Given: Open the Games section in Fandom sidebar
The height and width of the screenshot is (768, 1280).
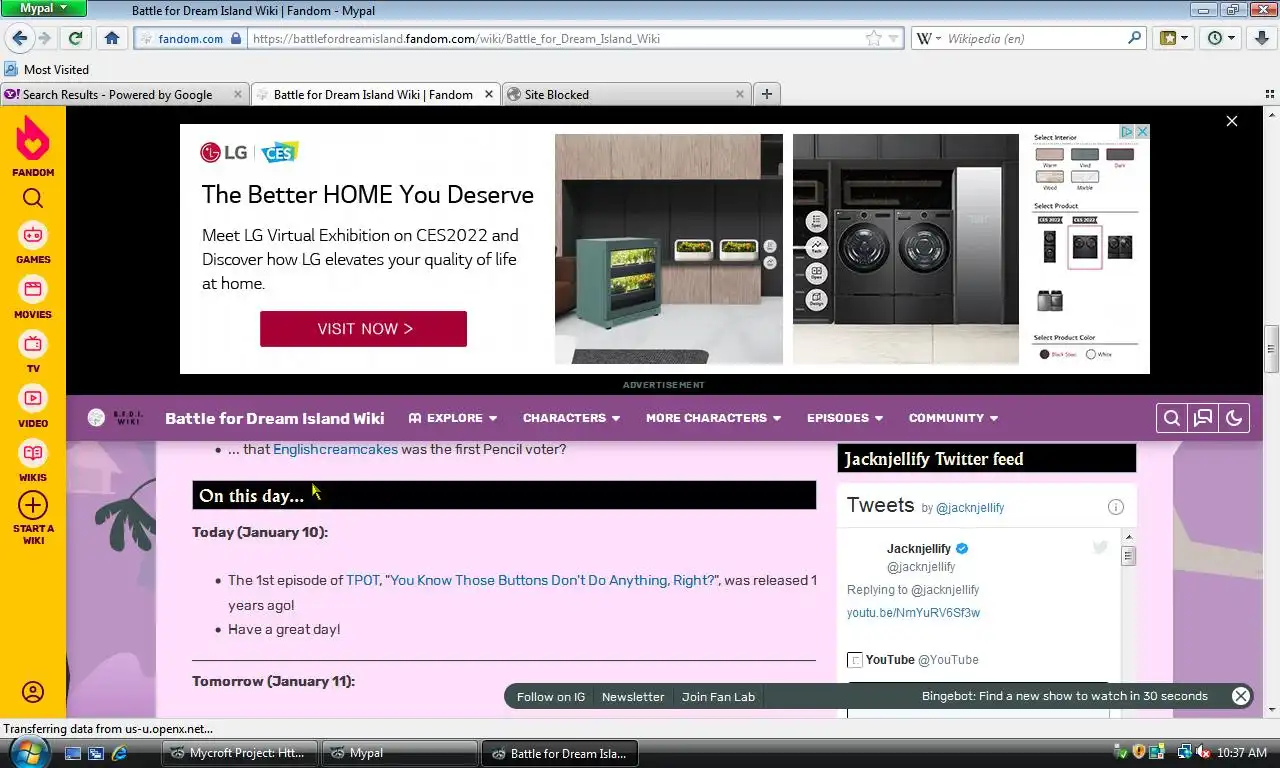Looking at the screenshot, I should pyautogui.click(x=33, y=243).
